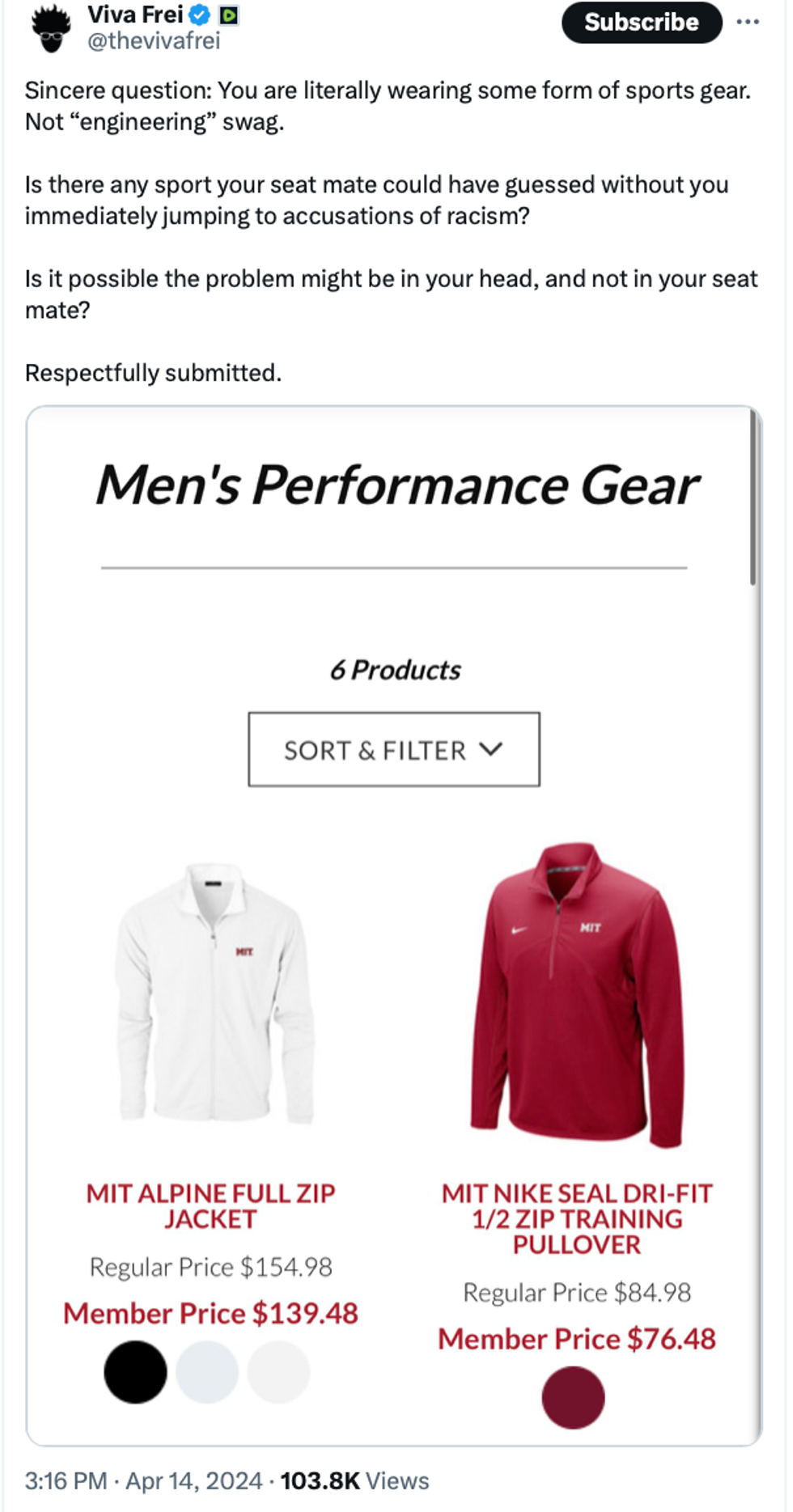The width and height of the screenshot is (793, 1512).
Task: Open MIT Alpine Full Zip Jacket link
Action: click(210, 1205)
